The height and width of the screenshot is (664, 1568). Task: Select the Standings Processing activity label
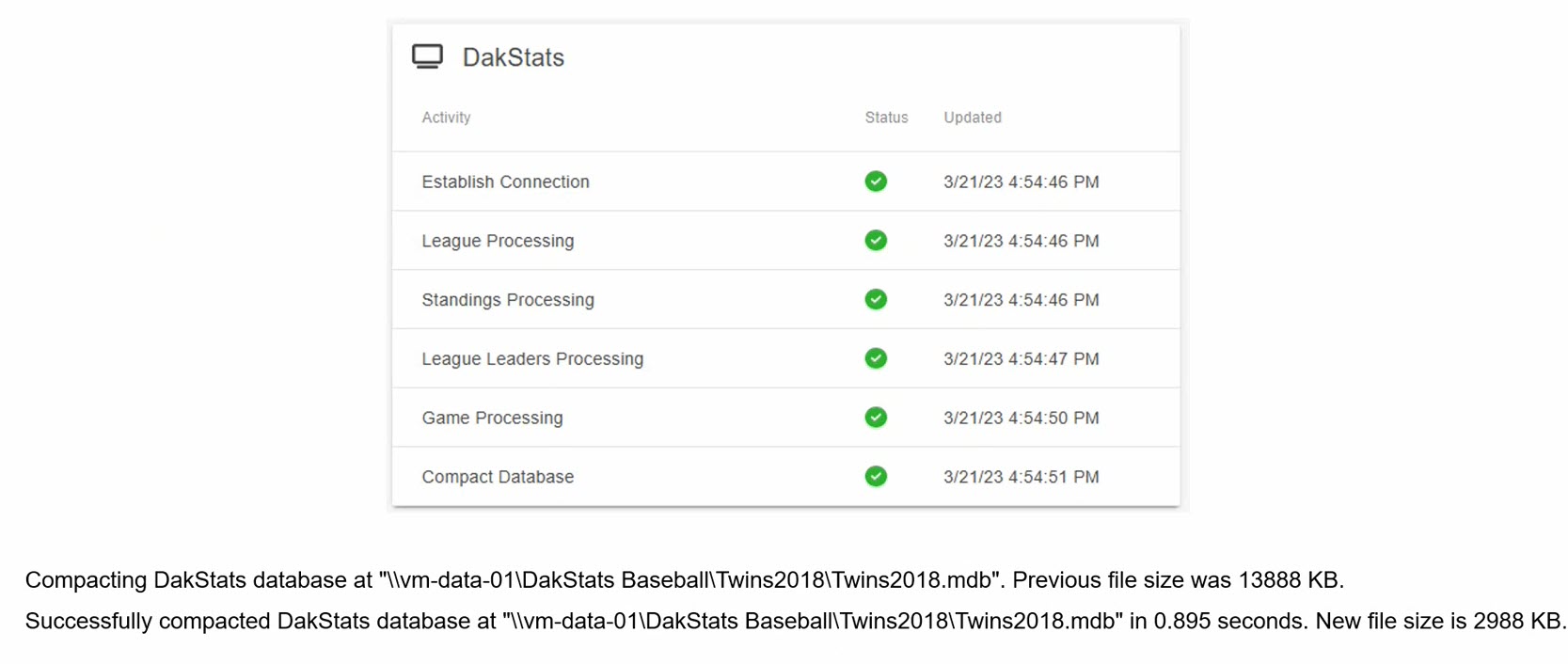[x=508, y=300]
